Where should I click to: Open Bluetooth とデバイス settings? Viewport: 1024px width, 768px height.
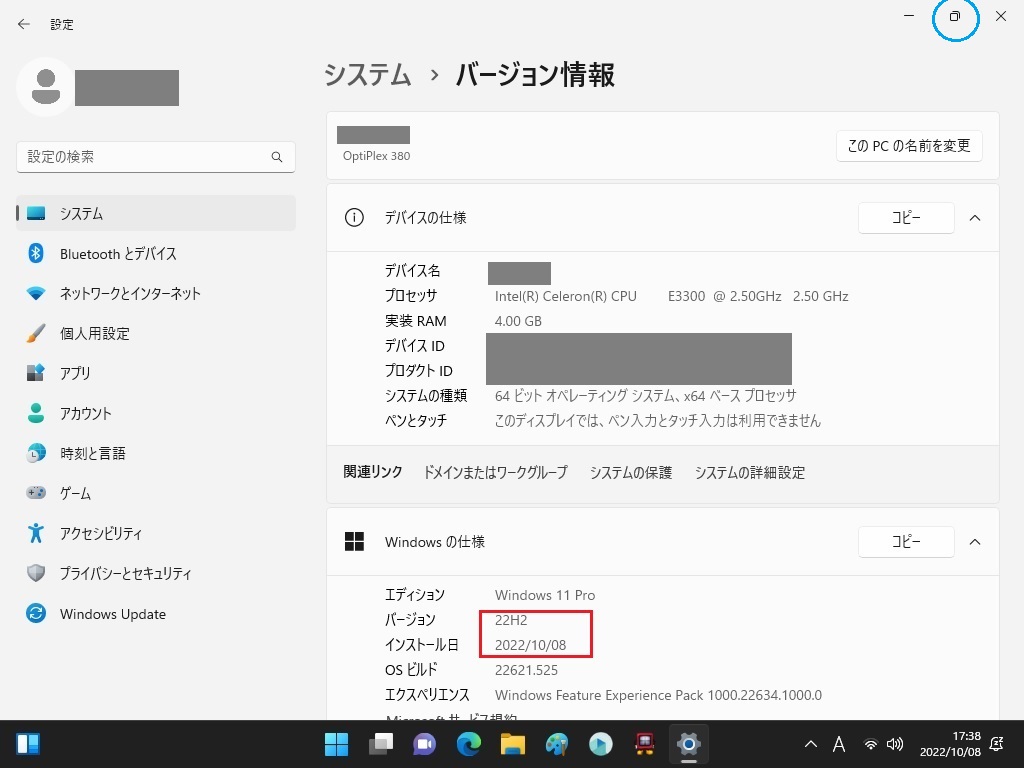pyautogui.click(x=155, y=253)
